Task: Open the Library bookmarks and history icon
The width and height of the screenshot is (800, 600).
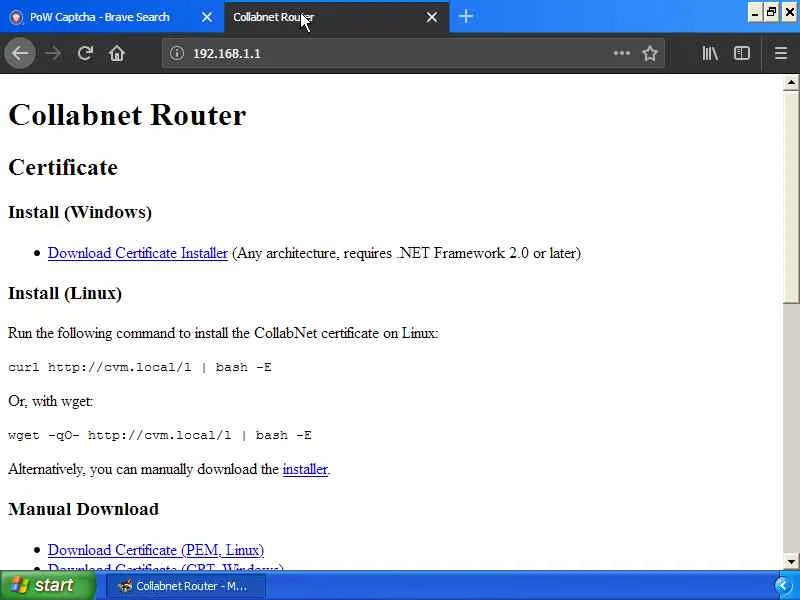Action: 710,53
